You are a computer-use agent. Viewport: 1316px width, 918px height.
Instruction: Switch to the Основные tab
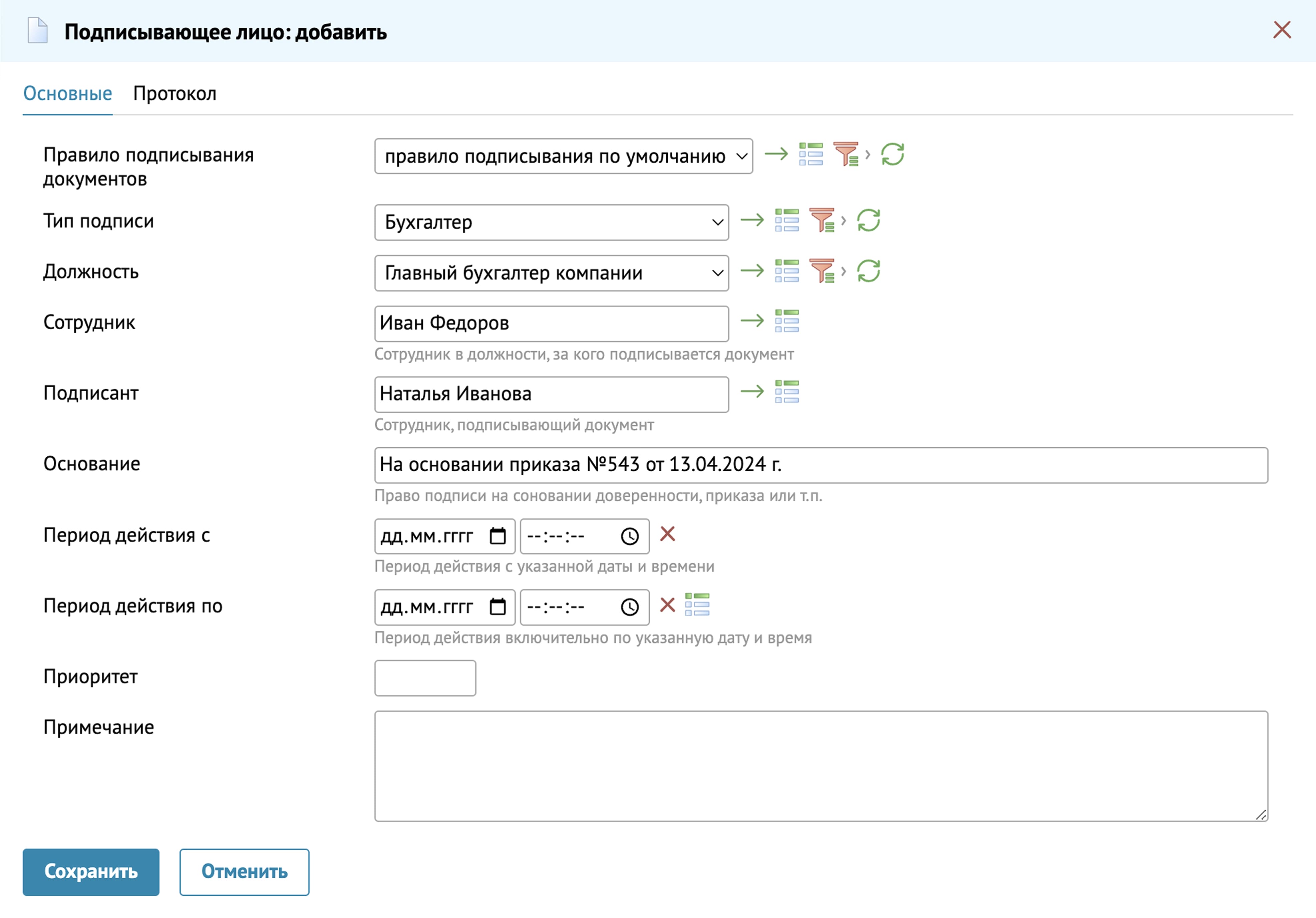(x=68, y=93)
